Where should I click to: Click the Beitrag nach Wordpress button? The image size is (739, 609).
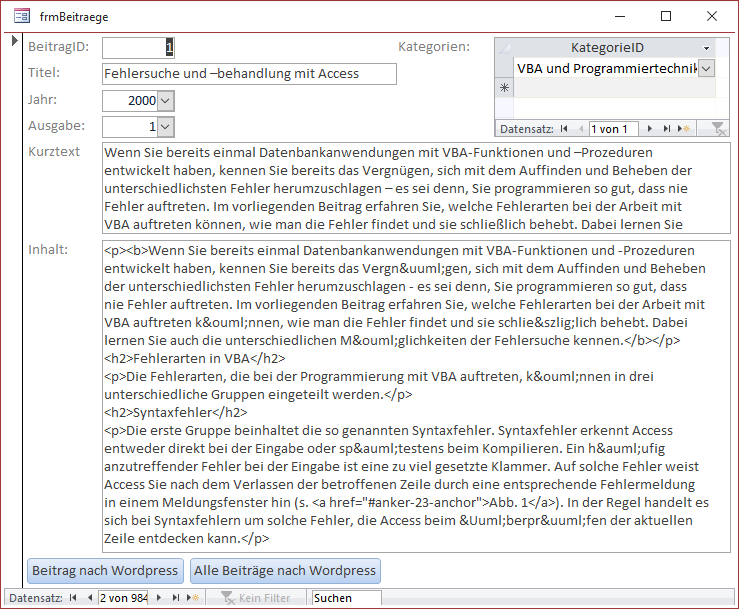pos(105,571)
